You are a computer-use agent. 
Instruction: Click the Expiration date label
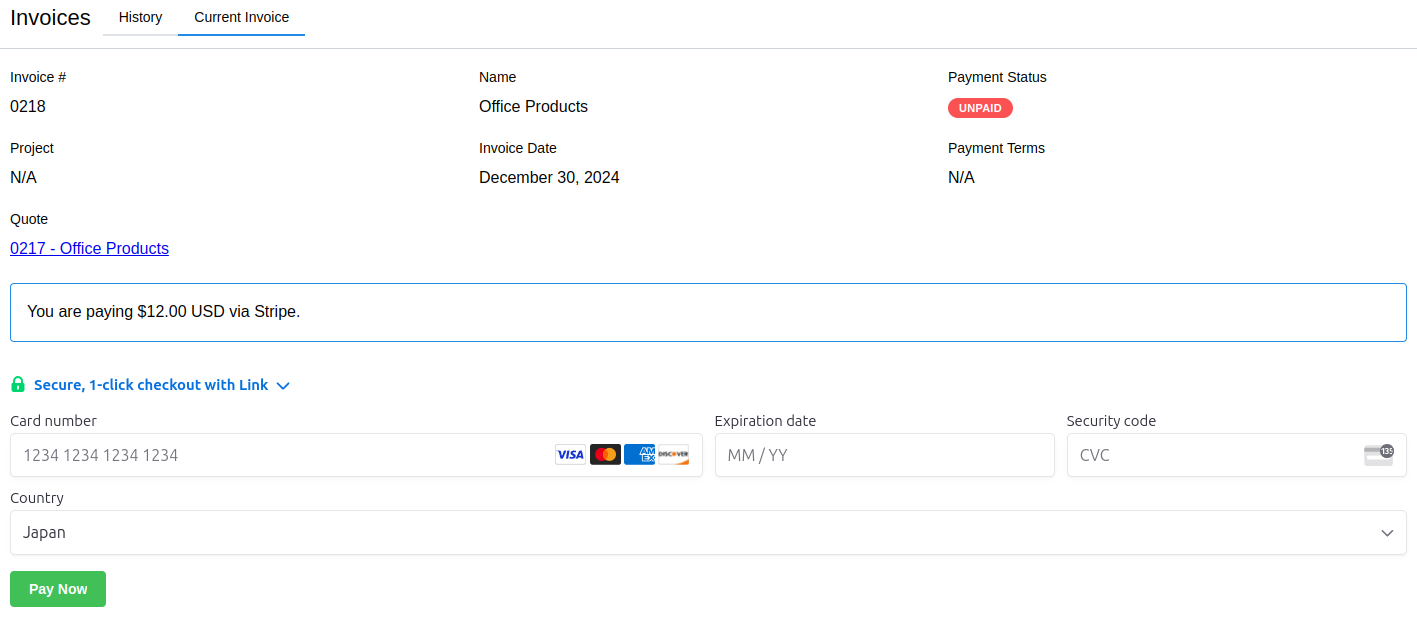(765, 421)
